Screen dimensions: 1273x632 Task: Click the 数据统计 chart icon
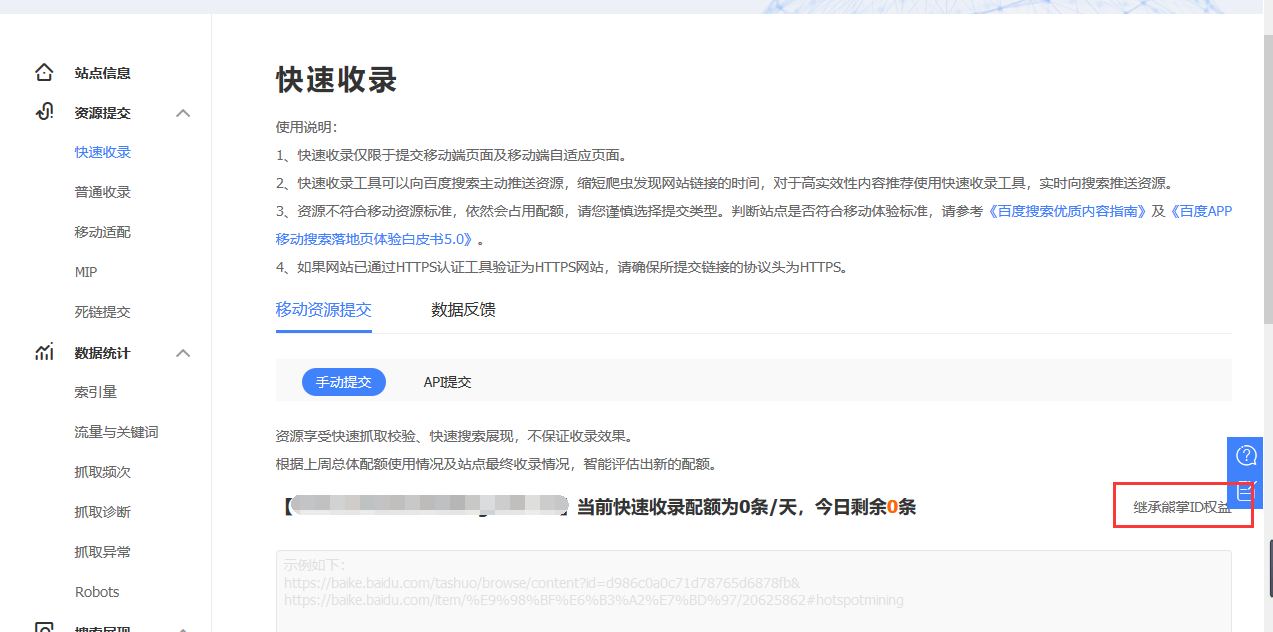pyautogui.click(x=44, y=352)
